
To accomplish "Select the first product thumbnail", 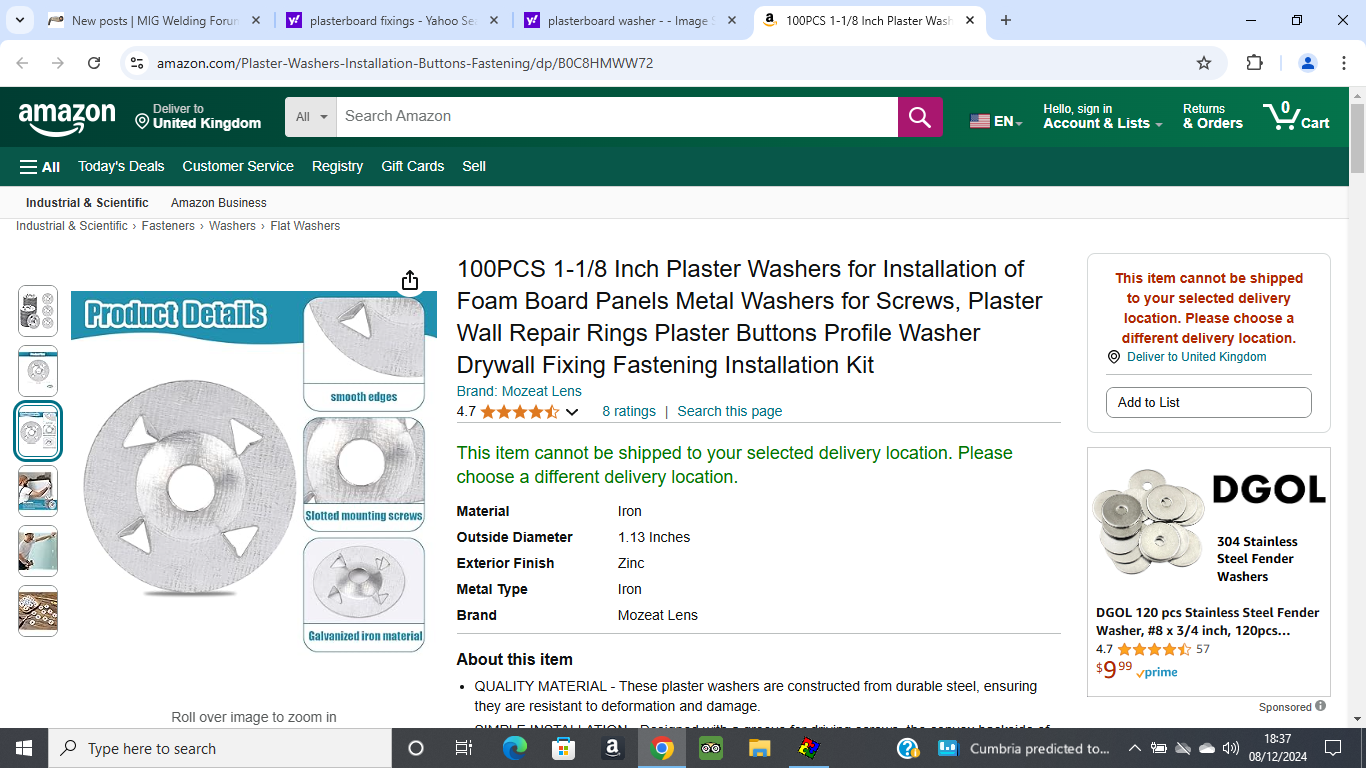I will [x=38, y=310].
